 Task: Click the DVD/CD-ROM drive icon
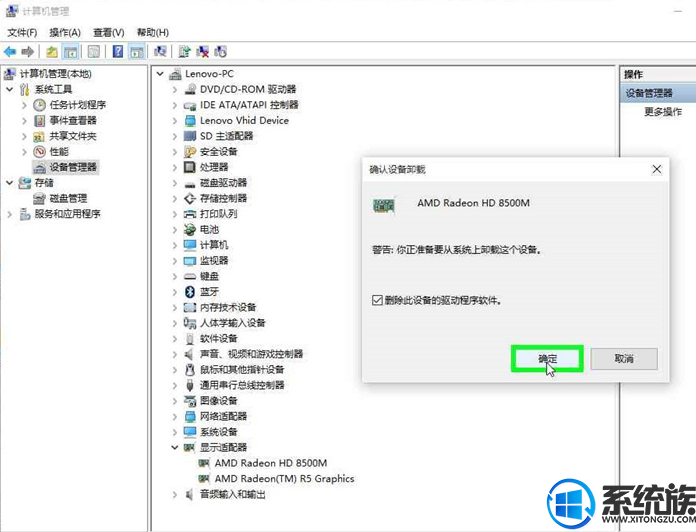[x=190, y=89]
